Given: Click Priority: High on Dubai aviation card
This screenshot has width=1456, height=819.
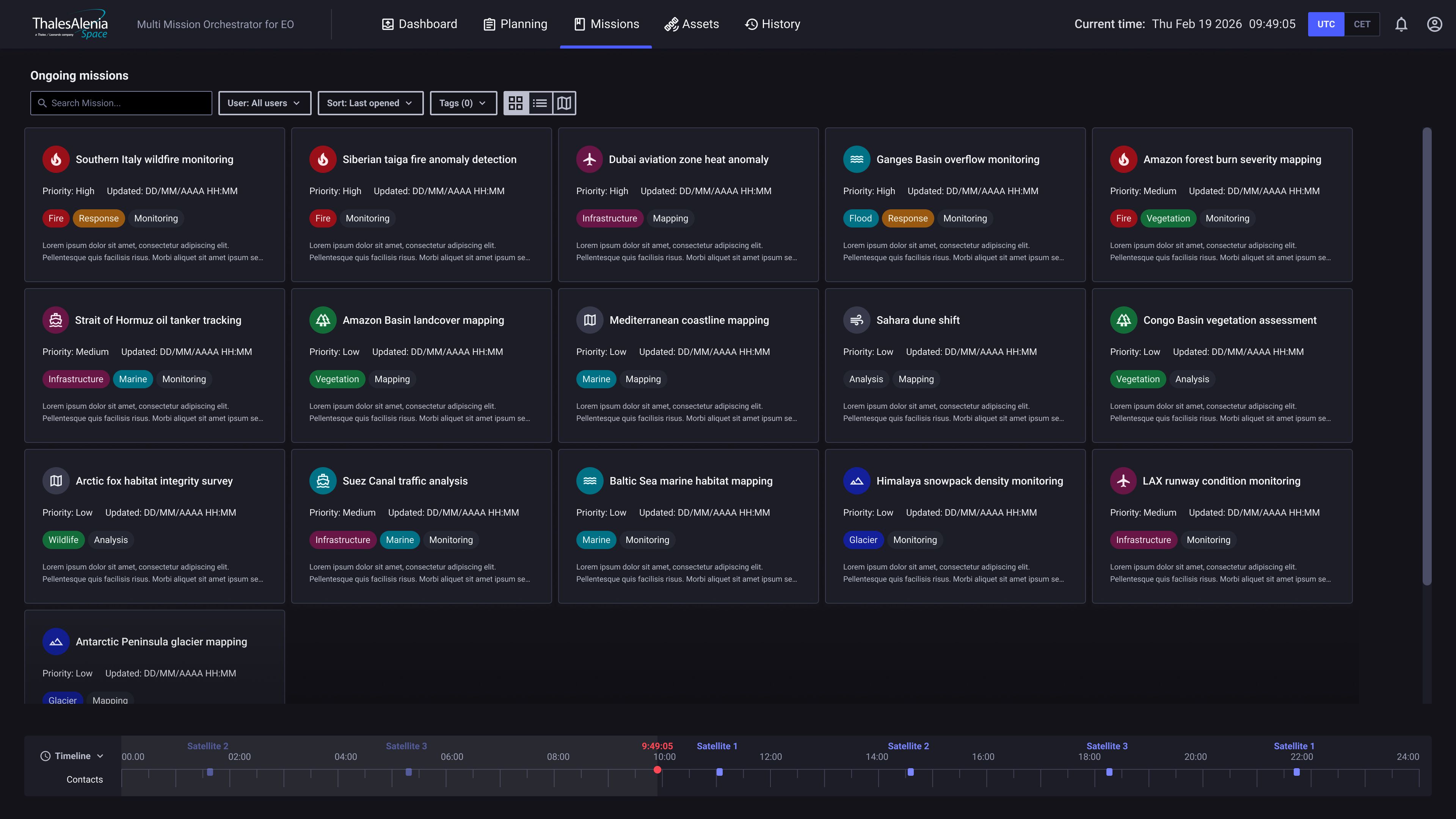Looking at the screenshot, I should pos(602,191).
